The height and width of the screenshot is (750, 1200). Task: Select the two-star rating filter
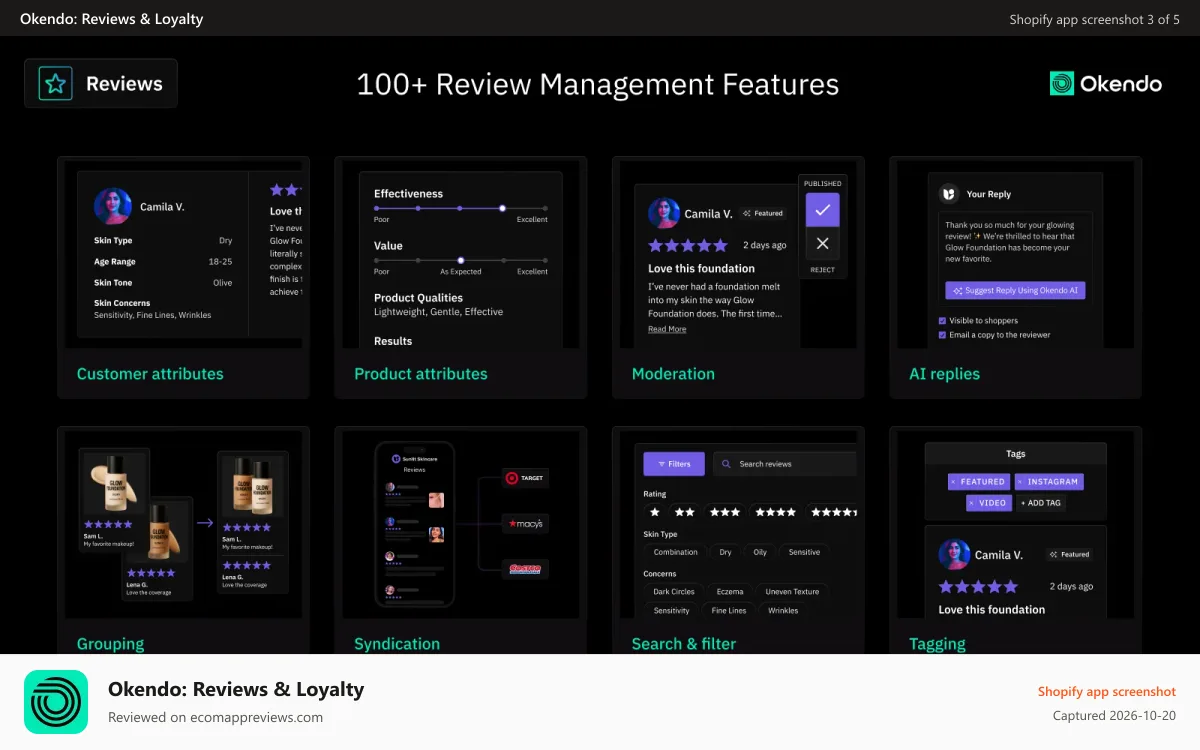pos(685,512)
